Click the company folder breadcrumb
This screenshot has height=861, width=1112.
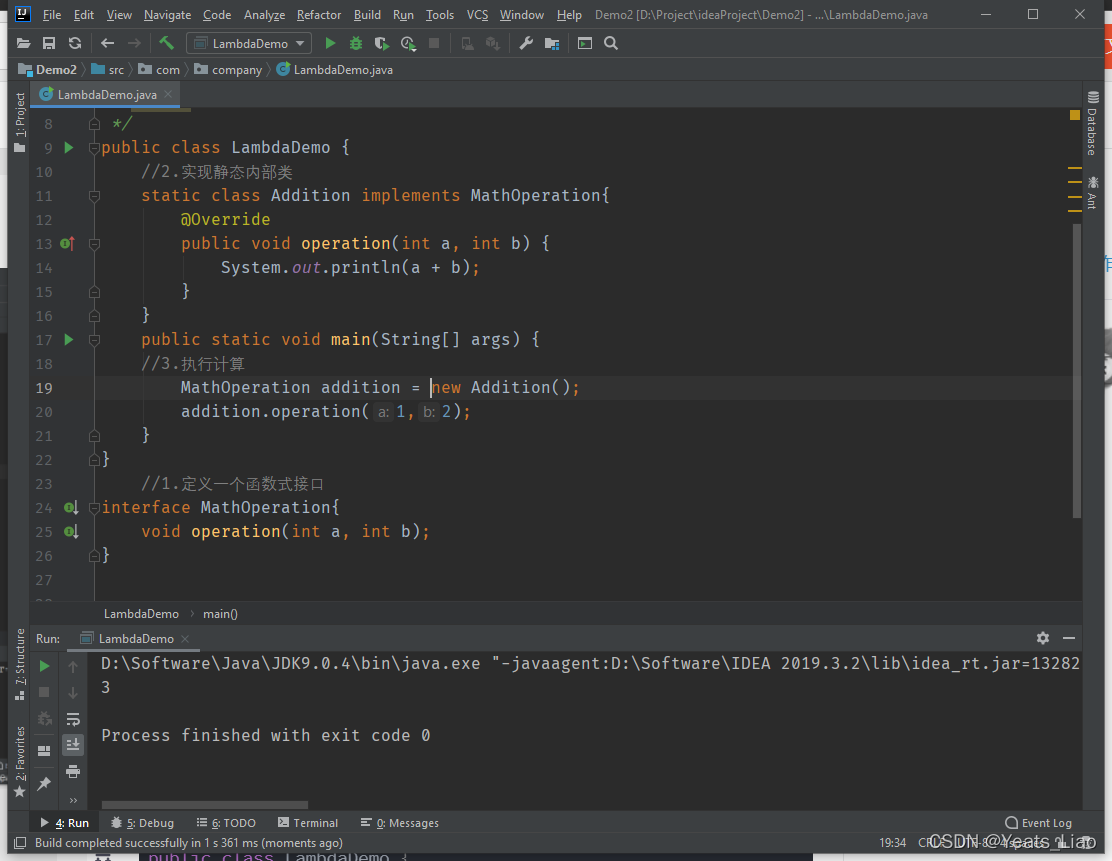coord(228,70)
